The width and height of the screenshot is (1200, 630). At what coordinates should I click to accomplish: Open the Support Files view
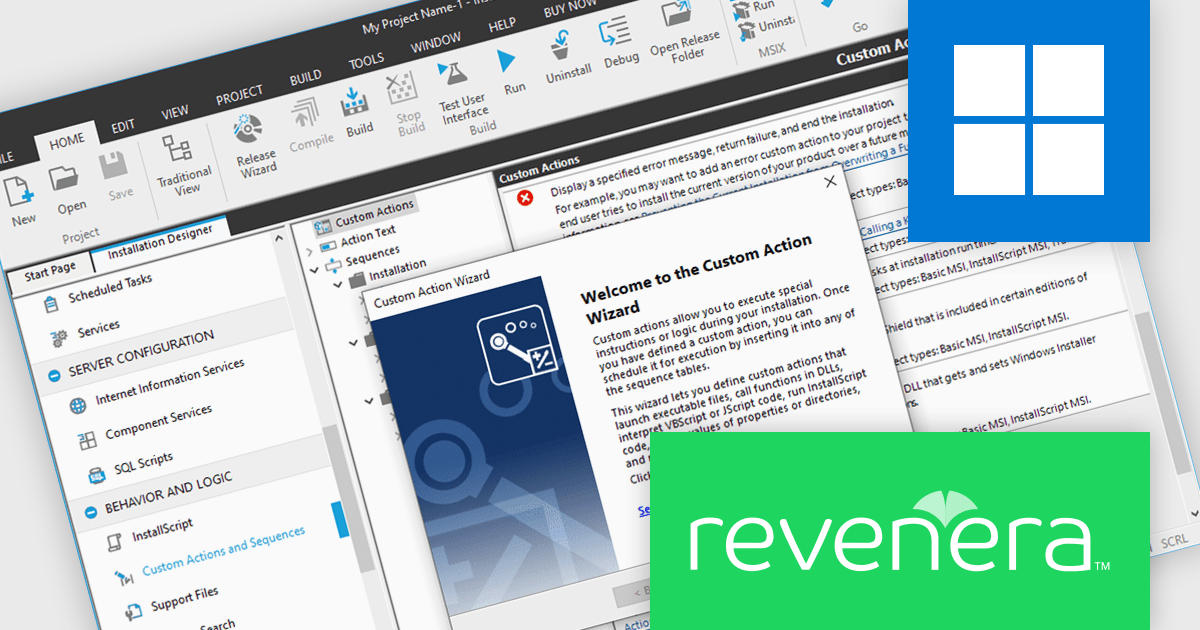coord(184,598)
